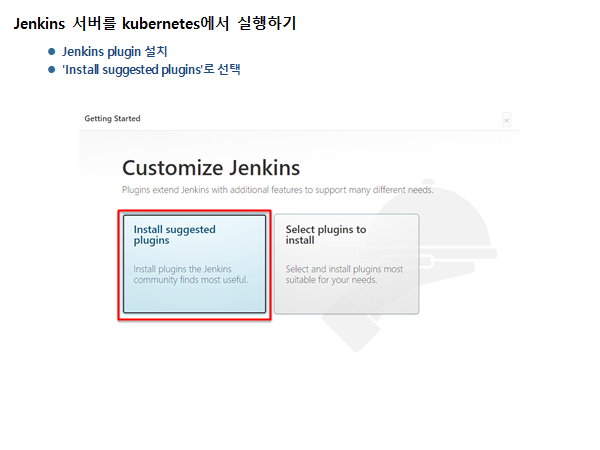600x450 pixels.
Task: Click the slide title mentioning kubernetes
Action: click(x=155, y=23)
